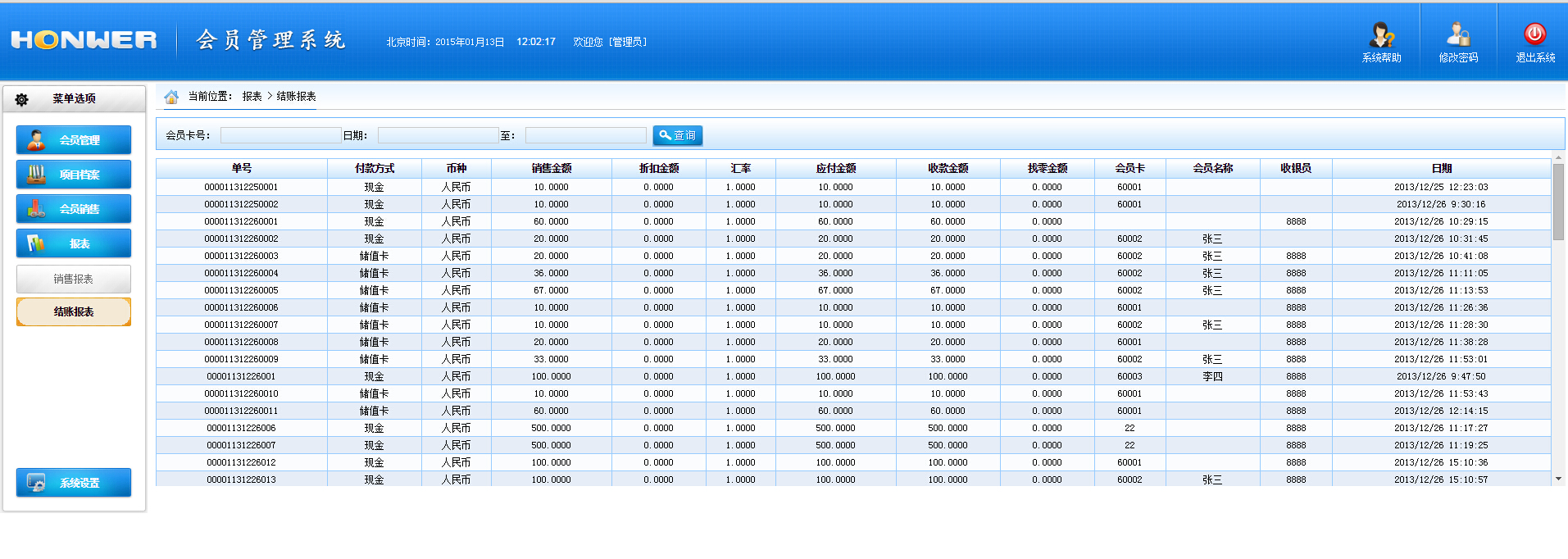Click the 应付金额 column header
Screen dimensions: 1568x559
coord(836,168)
